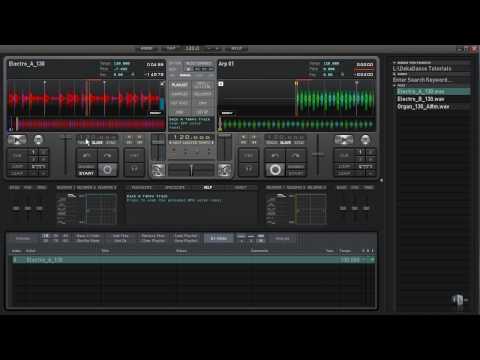
Task: Click the Deckadance Tutorials folder path
Action: (x=431, y=68)
